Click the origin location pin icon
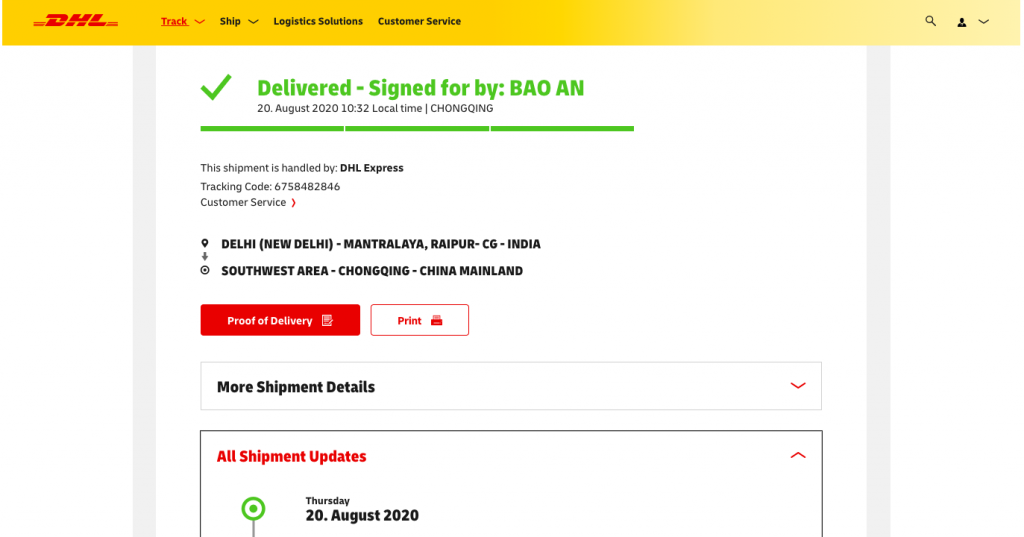 [x=205, y=244]
